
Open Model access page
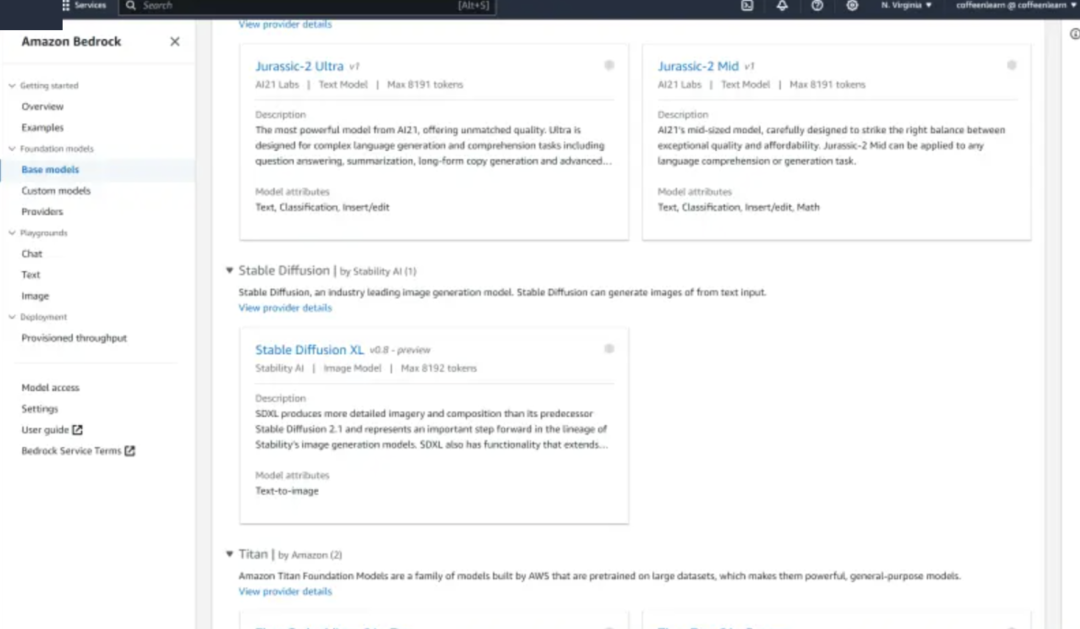pos(50,388)
